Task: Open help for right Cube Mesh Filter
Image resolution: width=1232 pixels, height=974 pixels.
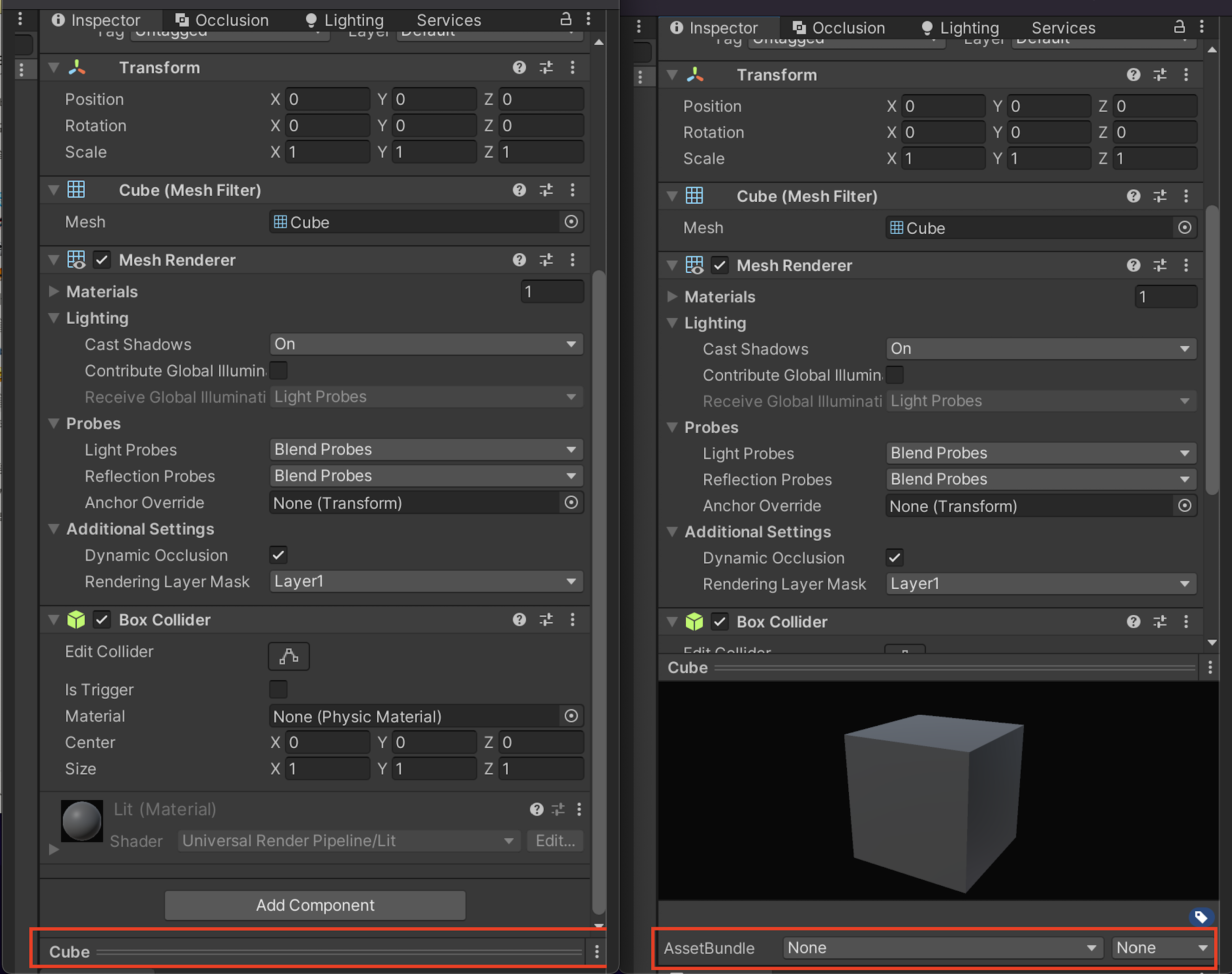Action: click(x=1133, y=196)
